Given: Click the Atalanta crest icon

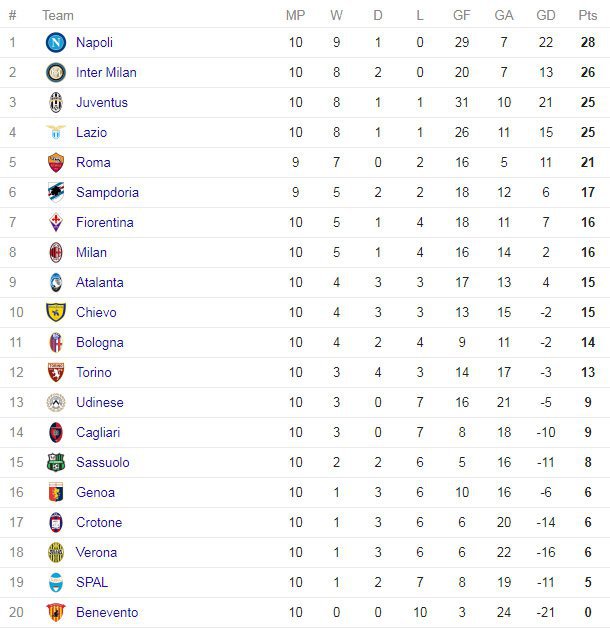Looking at the screenshot, I should click(x=55, y=282).
